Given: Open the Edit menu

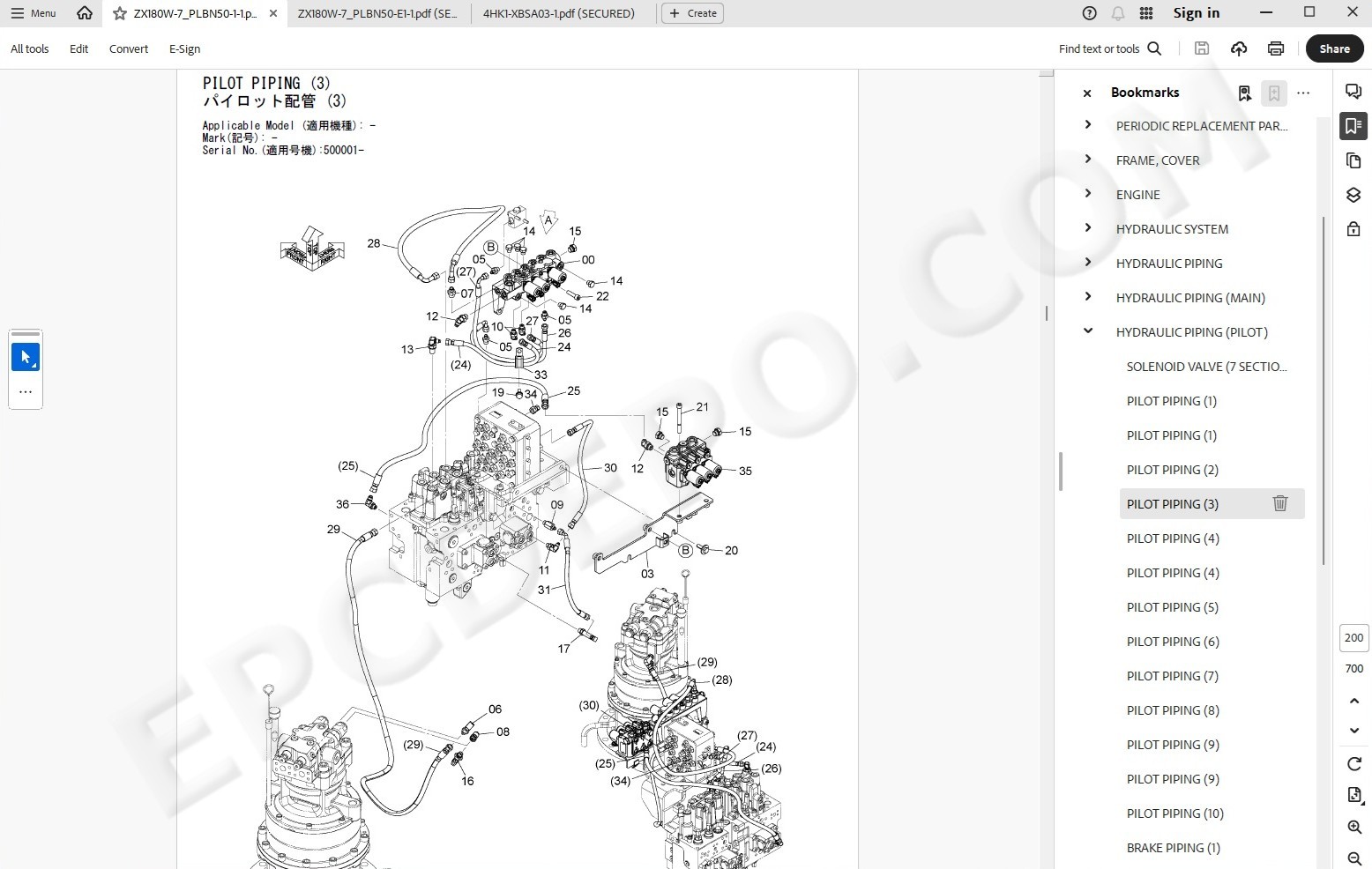Looking at the screenshot, I should pyautogui.click(x=79, y=49).
